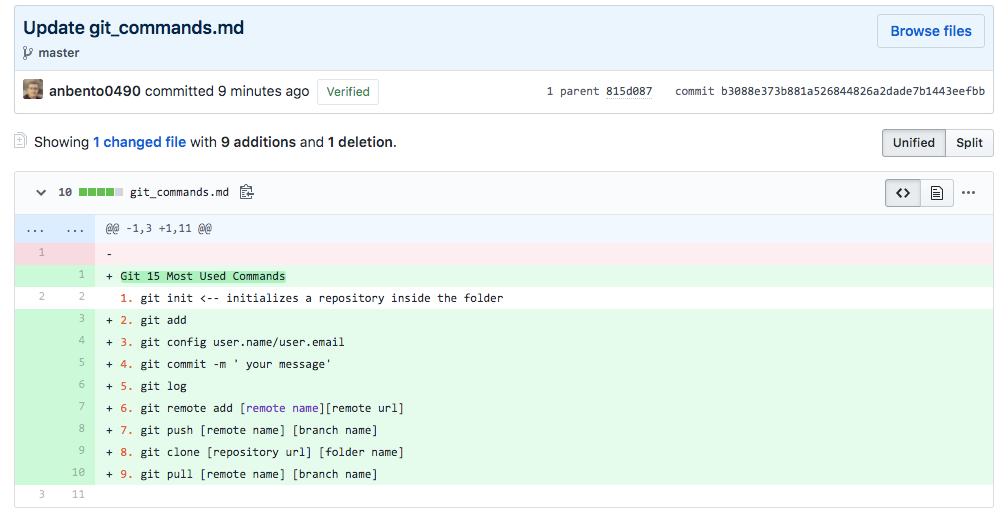Viewport: 1003px width, 520px height.
Task: Open the anbento0490 avatar thumbnail
Action: click(33, 90)
